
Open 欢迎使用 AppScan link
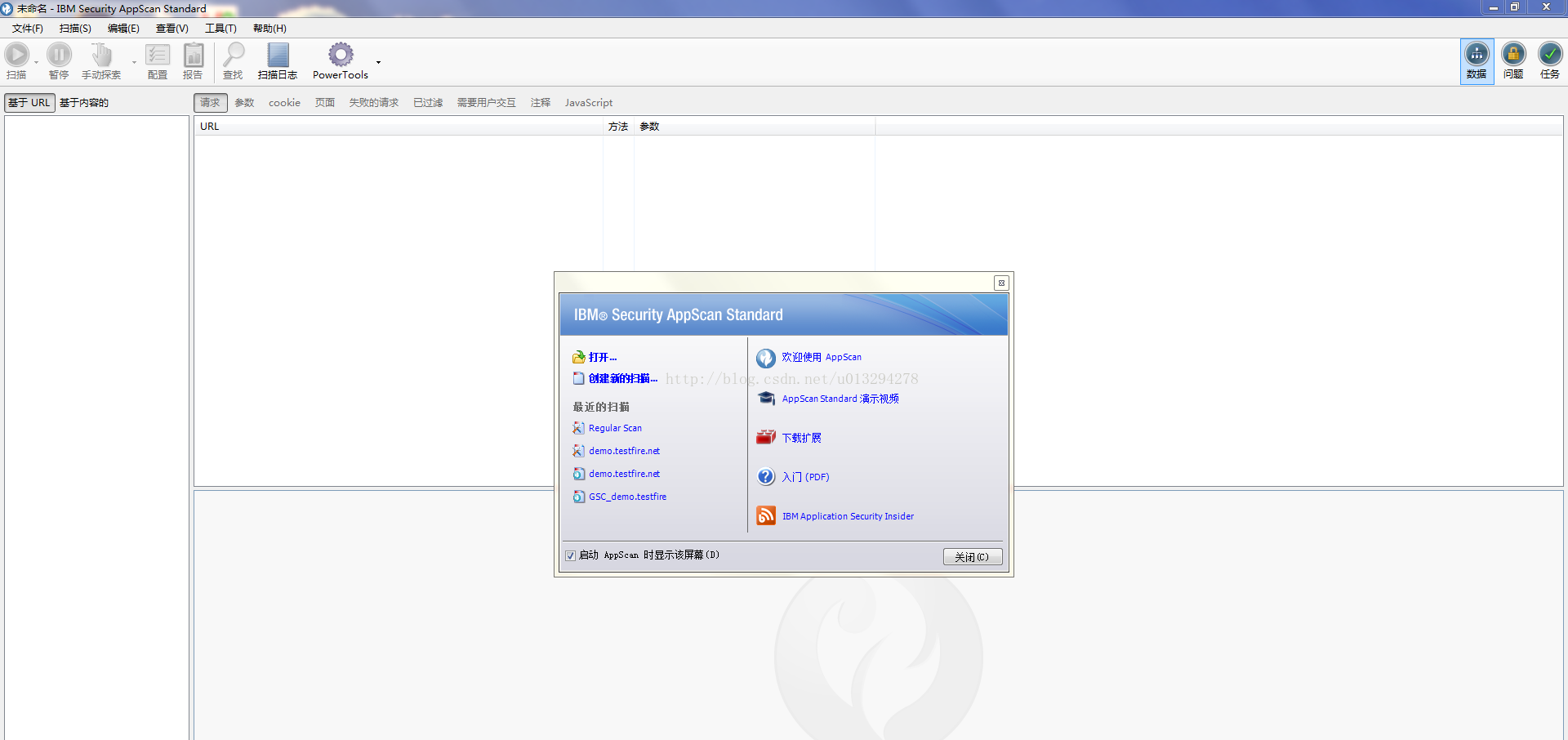click(822, 358)
